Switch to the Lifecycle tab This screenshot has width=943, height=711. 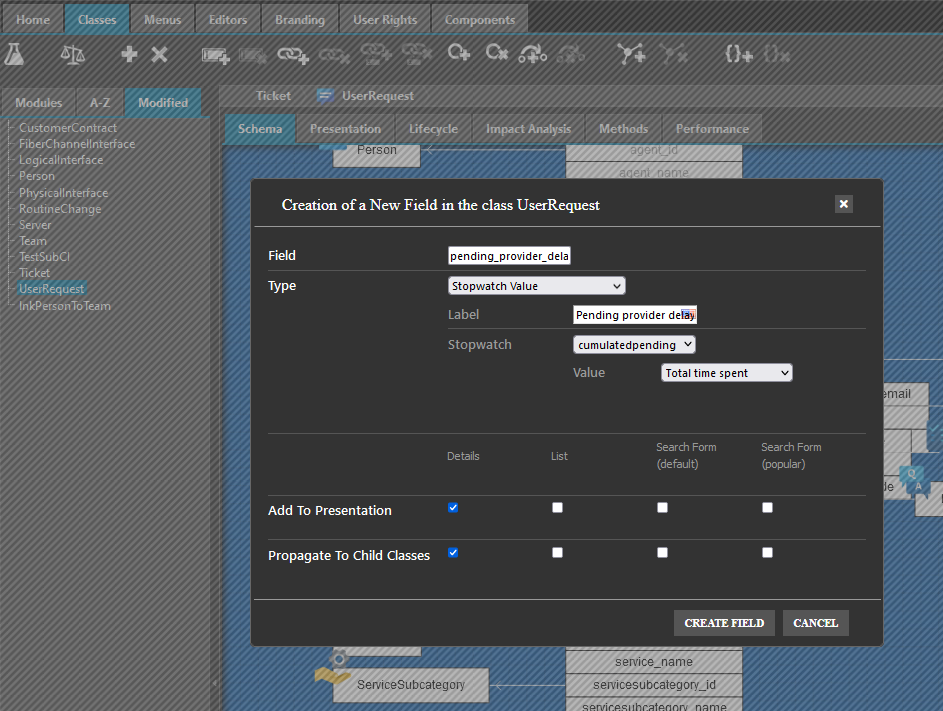click(433, 129)
